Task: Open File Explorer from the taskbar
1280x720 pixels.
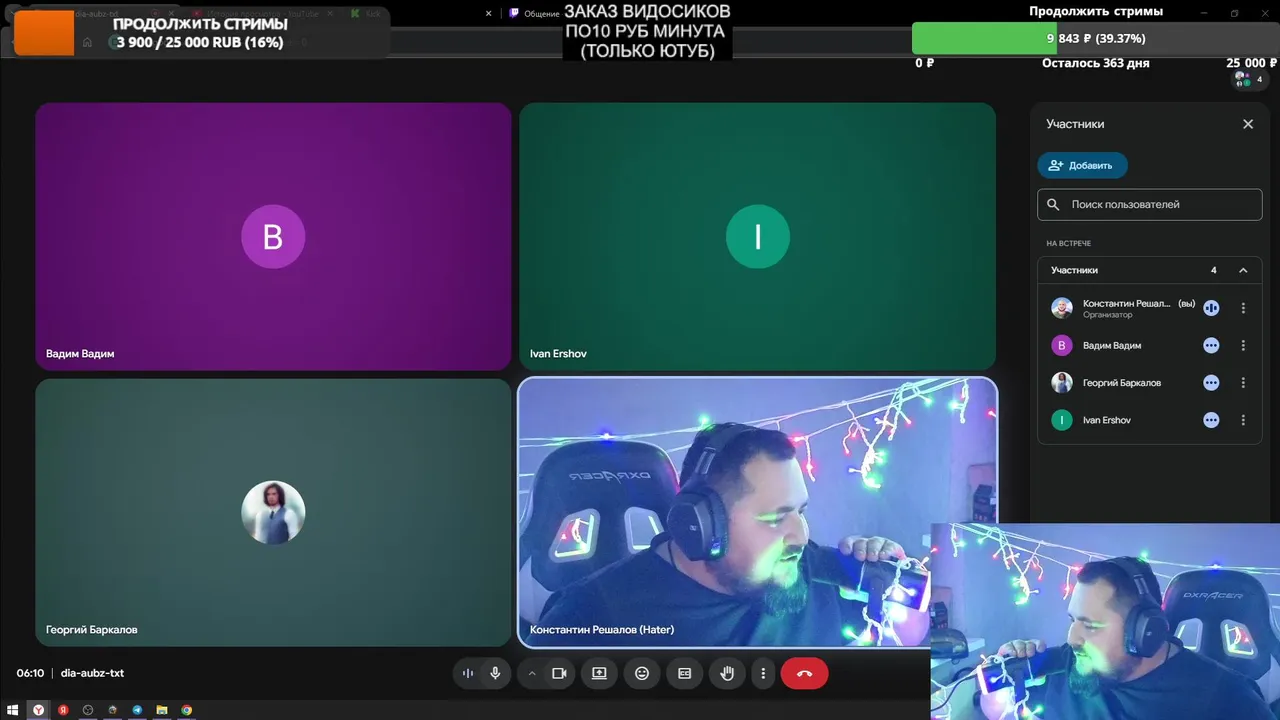Action: (x=162, y=710)
